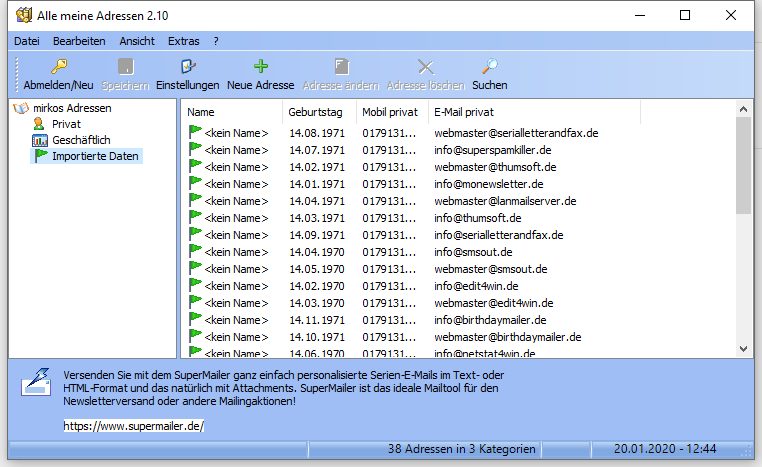Select birthday 14.11.1971 cell
762x467 pixels.
tap(317, 320)
